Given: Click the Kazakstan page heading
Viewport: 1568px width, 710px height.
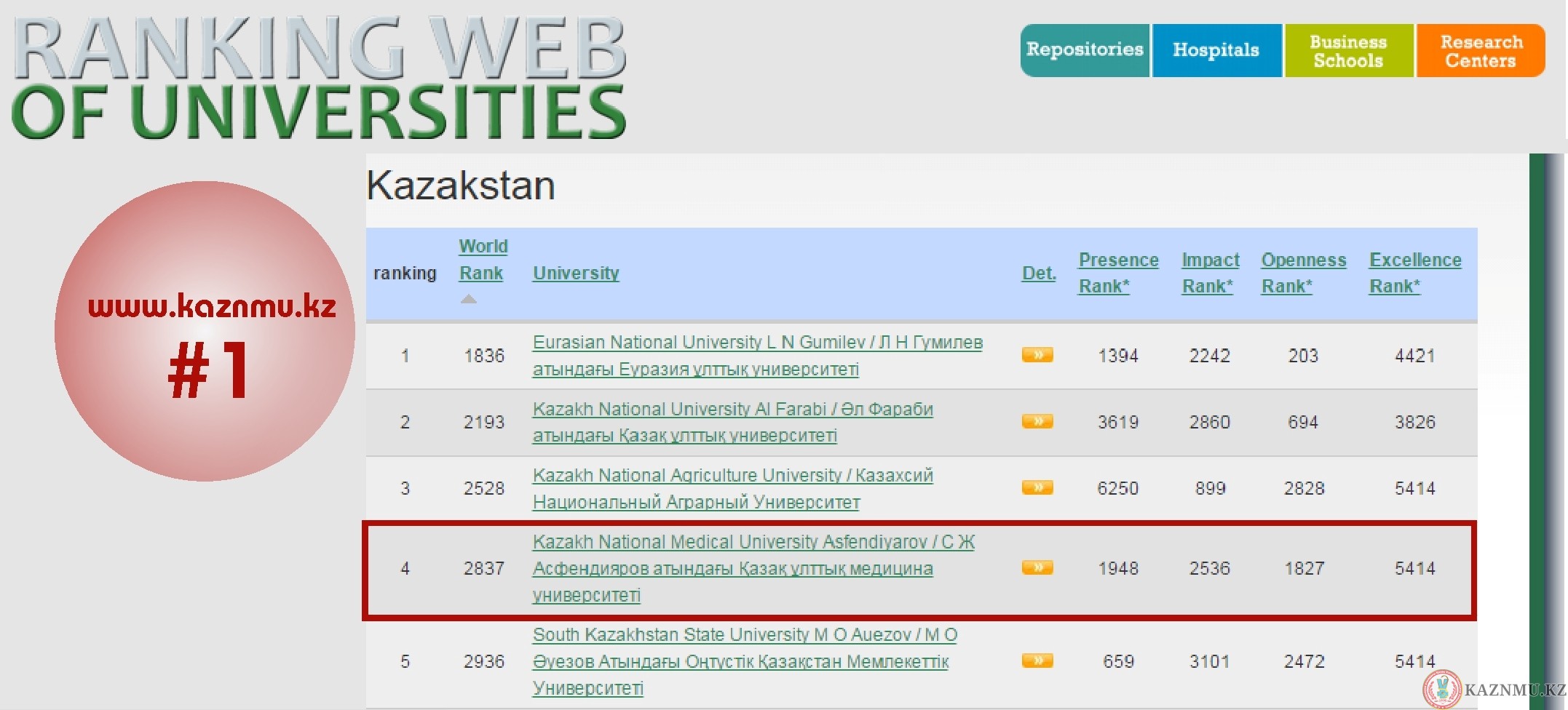Looking at the screenshot, I should [461, 186].
